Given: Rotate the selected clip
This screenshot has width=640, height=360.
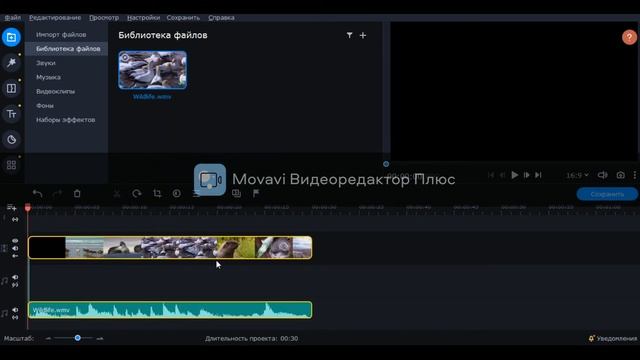Looking at the screenshot, I should (137, 193).
